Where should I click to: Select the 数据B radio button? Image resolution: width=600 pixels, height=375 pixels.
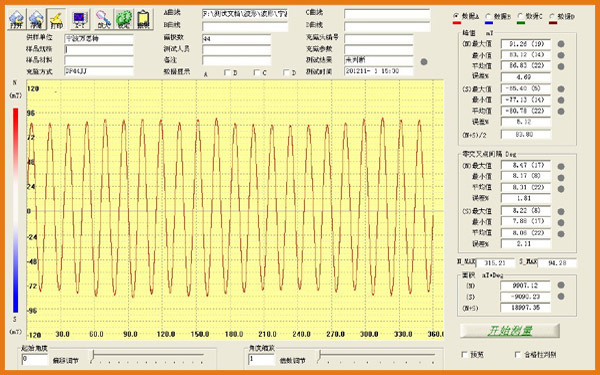point(488,16)
